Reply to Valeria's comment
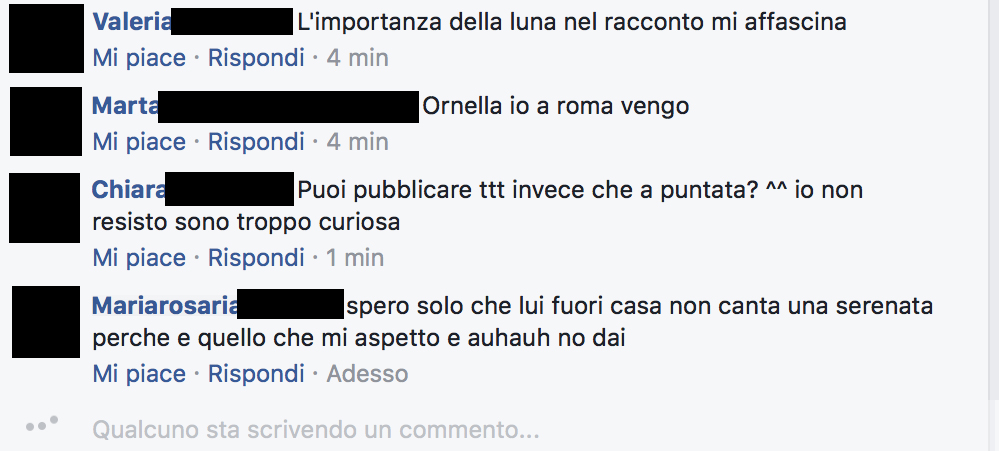The image size is (999, 451). 256,58
